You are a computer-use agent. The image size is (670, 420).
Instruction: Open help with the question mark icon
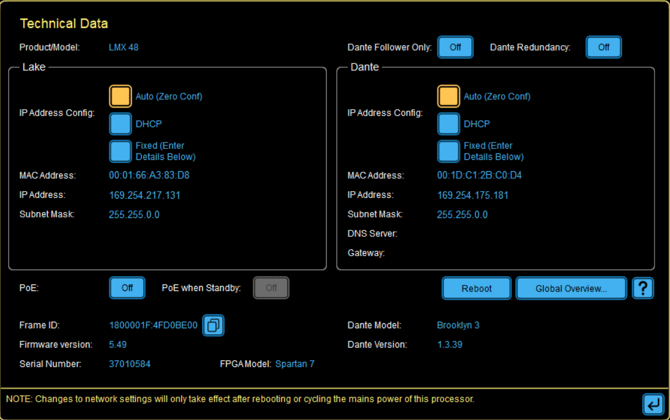pos(643,288)
